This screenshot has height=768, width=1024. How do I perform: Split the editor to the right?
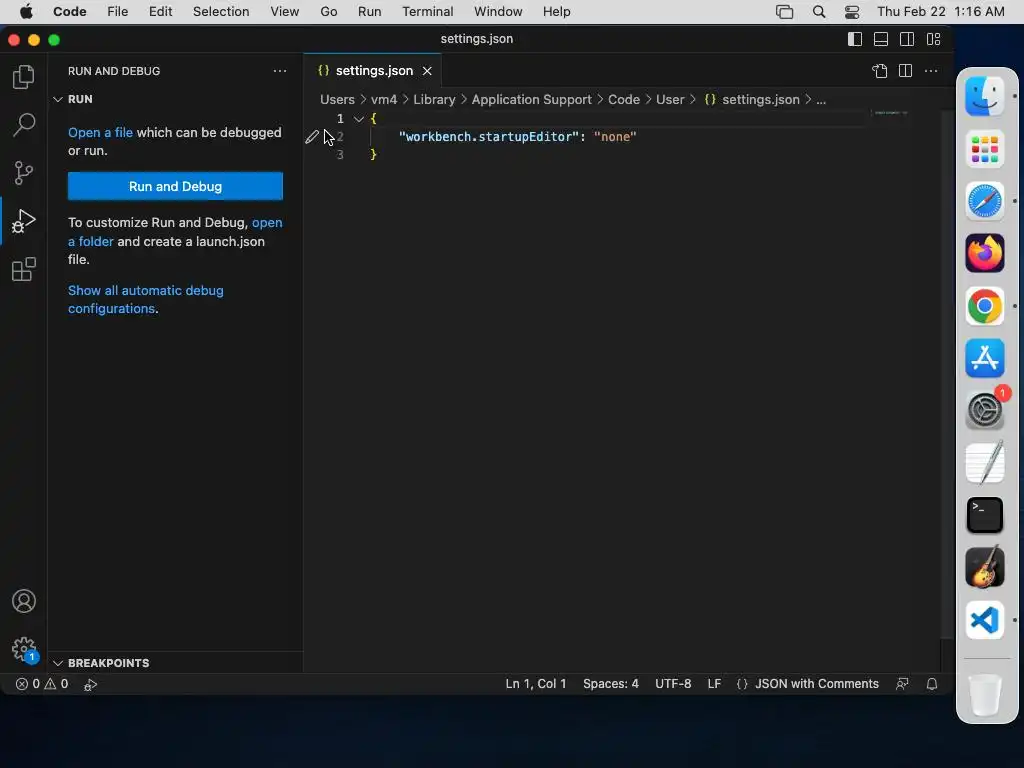point(905,71)
